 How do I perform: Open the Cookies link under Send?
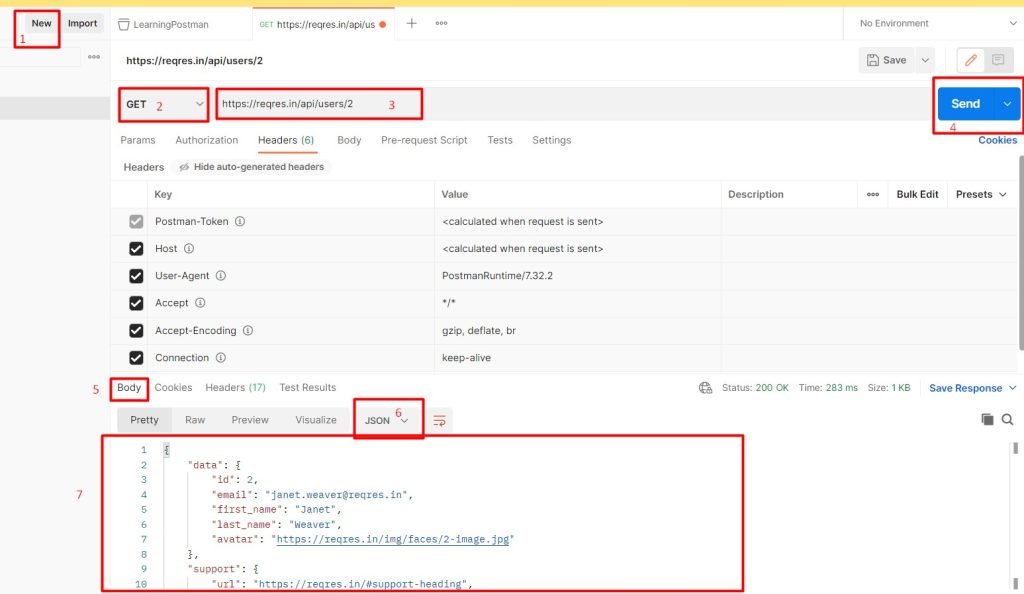click(997, 140)
